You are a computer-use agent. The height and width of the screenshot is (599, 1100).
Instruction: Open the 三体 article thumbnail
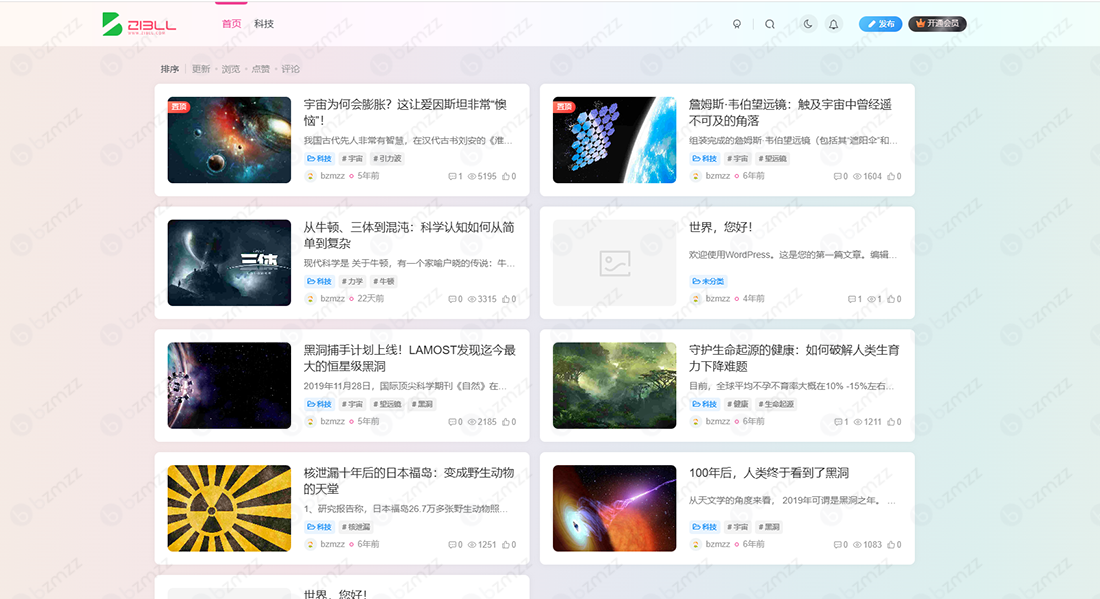click(x=229, y=262)
